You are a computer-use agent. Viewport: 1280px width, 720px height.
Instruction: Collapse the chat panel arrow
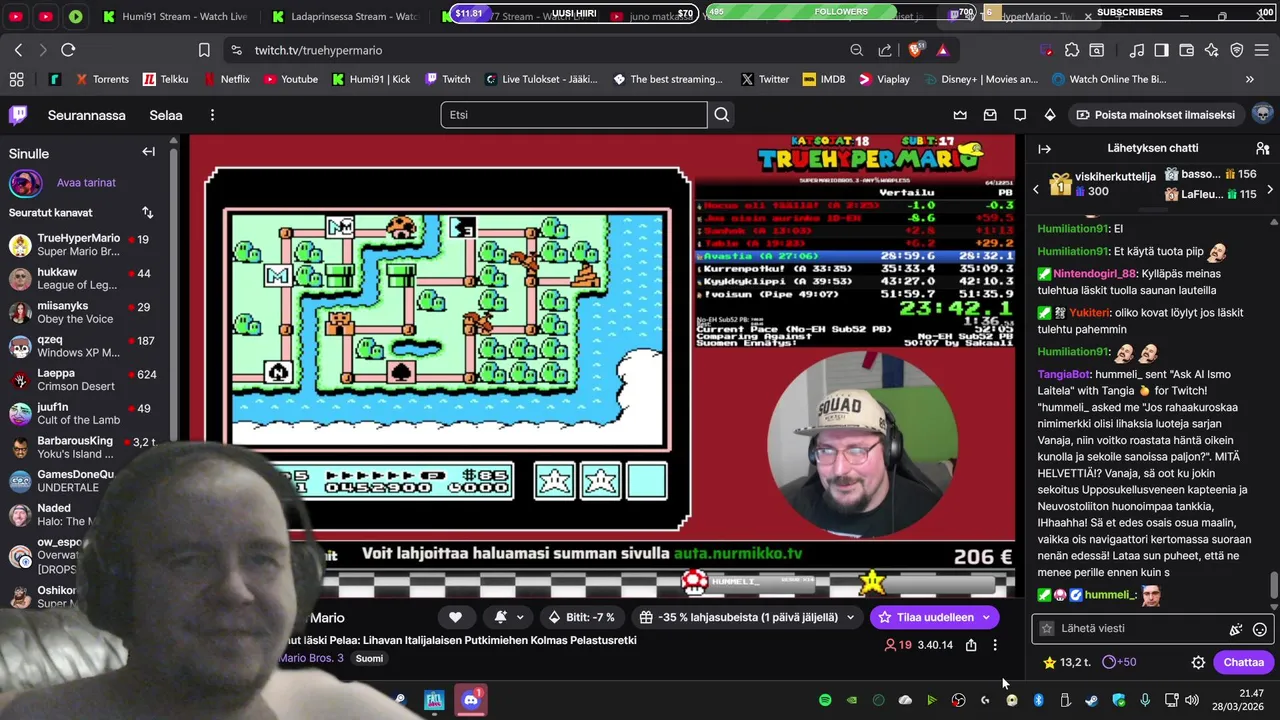tap(1045, 148)
